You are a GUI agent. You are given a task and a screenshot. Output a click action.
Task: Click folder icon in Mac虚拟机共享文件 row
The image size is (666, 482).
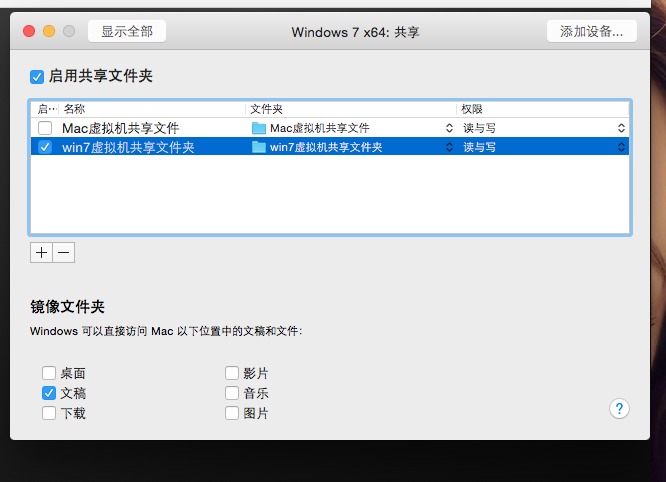(x=259, y=128)
